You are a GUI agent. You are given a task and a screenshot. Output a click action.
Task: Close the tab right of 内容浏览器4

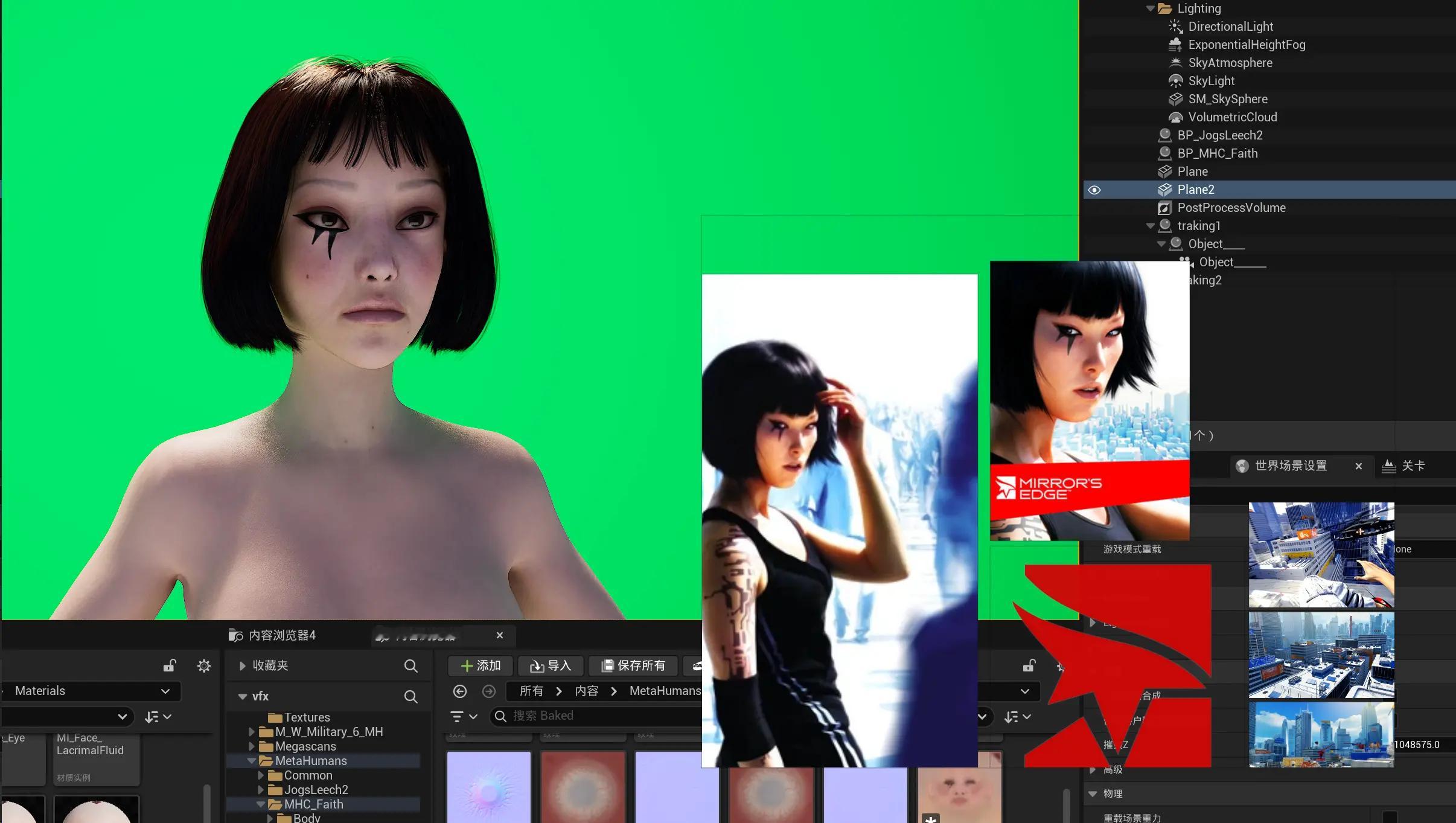[500, 635]
